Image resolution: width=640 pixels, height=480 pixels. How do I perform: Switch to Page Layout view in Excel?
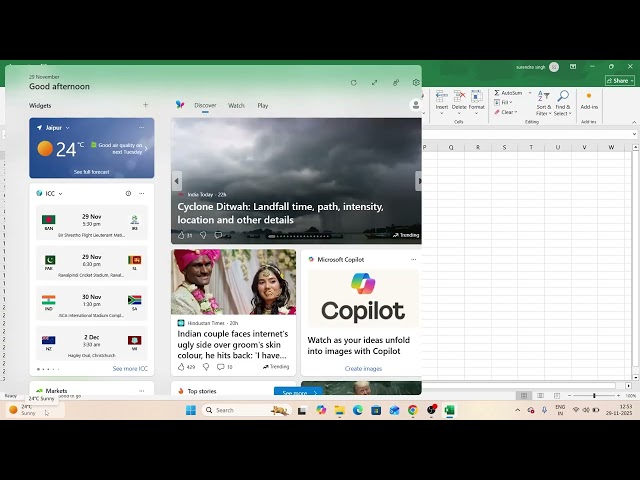(x=540, y=396)
